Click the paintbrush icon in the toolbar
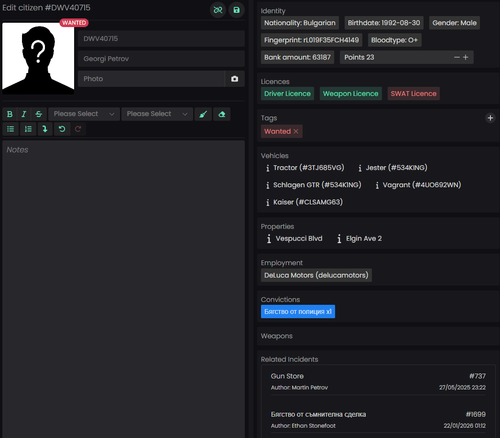Screen dimensions: 500x438 pos(203,114)
